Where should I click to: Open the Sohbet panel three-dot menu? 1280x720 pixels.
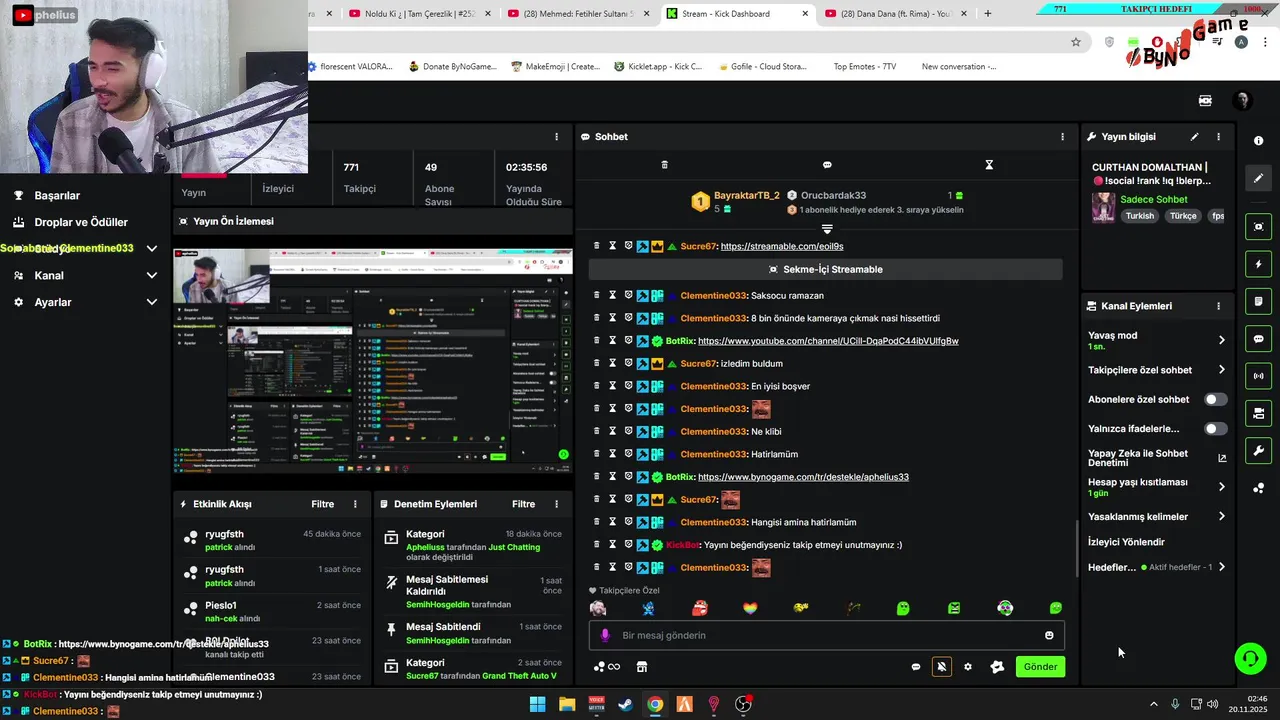pyautogui.click(x=1062, y=137)
